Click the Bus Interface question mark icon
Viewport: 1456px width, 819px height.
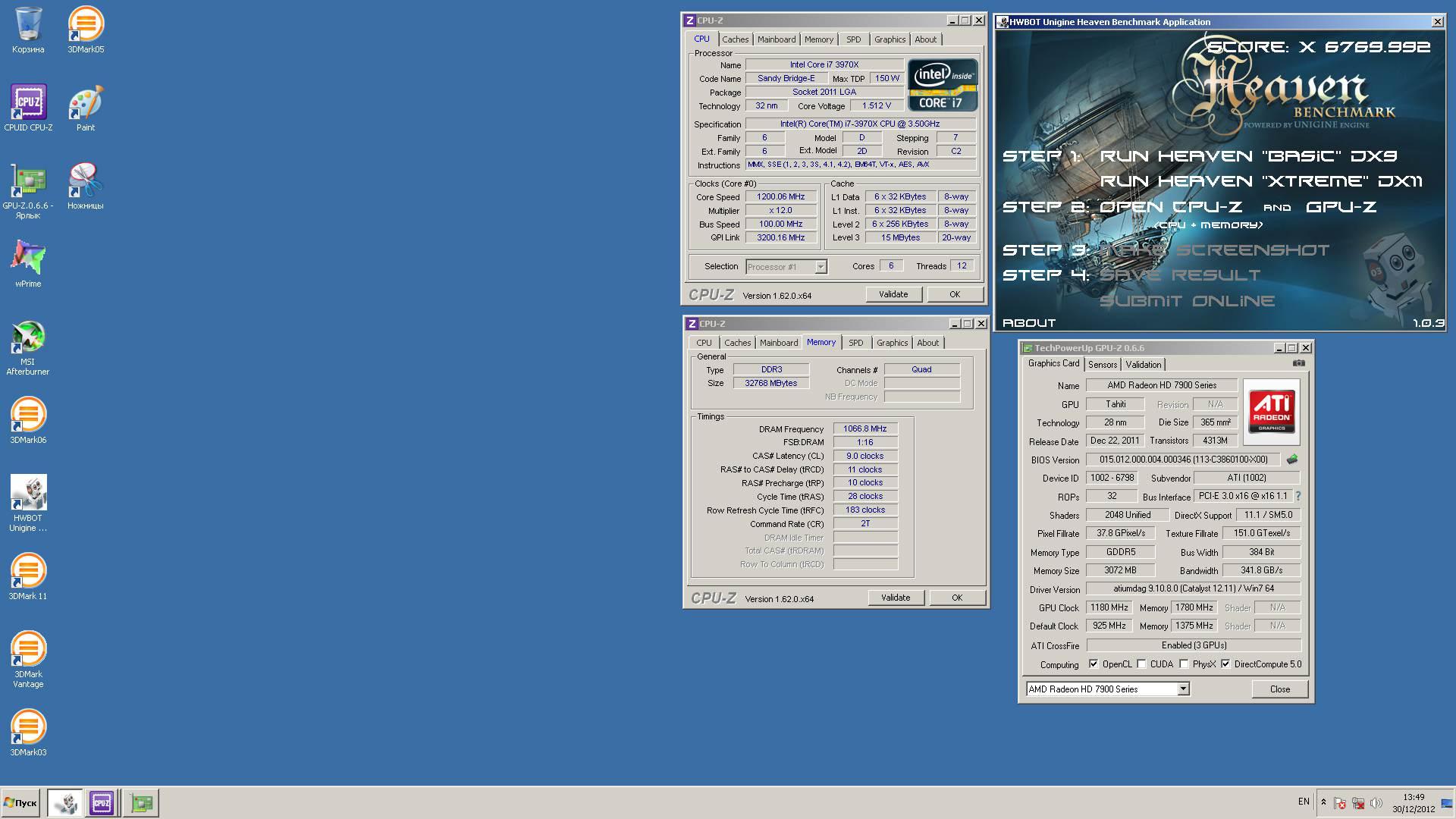point(1298,496)
